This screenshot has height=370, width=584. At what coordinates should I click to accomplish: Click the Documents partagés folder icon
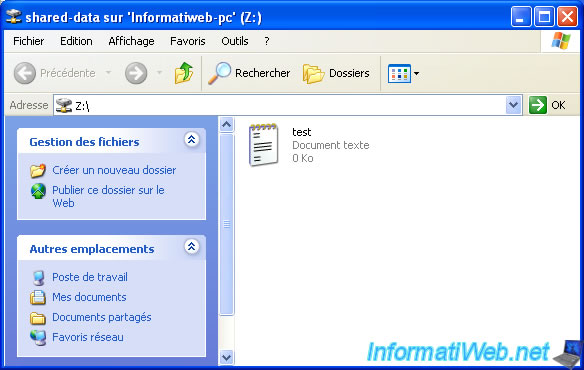[x=38, y=318]
